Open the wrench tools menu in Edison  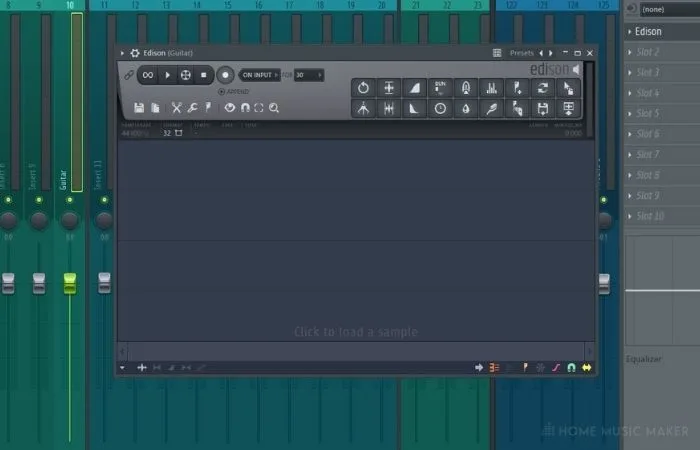point(193,108)
